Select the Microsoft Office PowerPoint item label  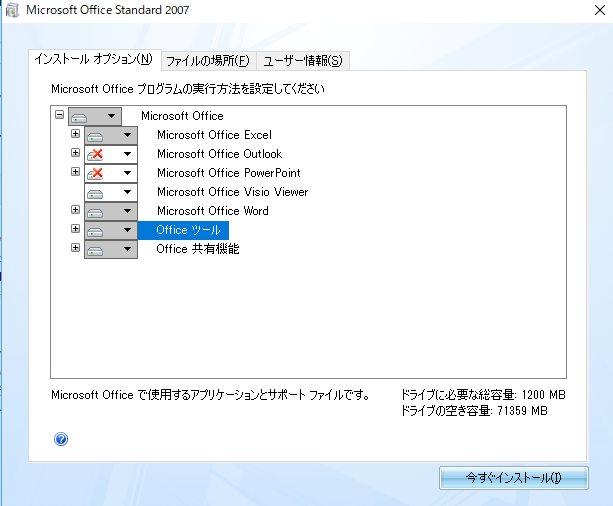[x=228, y=173]
